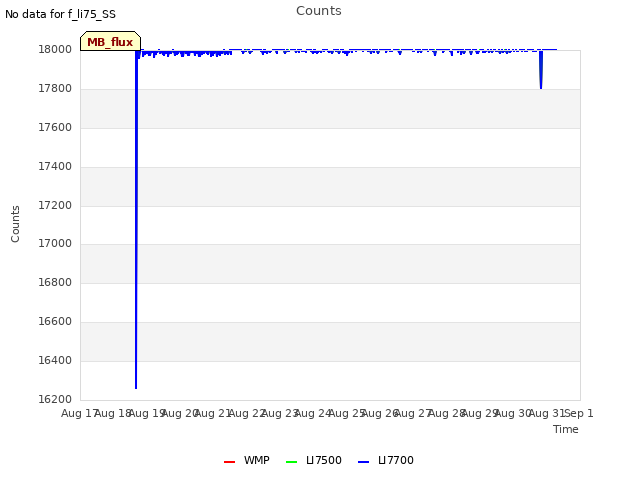Image resolution: width=640 pixels, height=480 pixels.
Task: Click the Counts chart title
Action: [319, 11]
